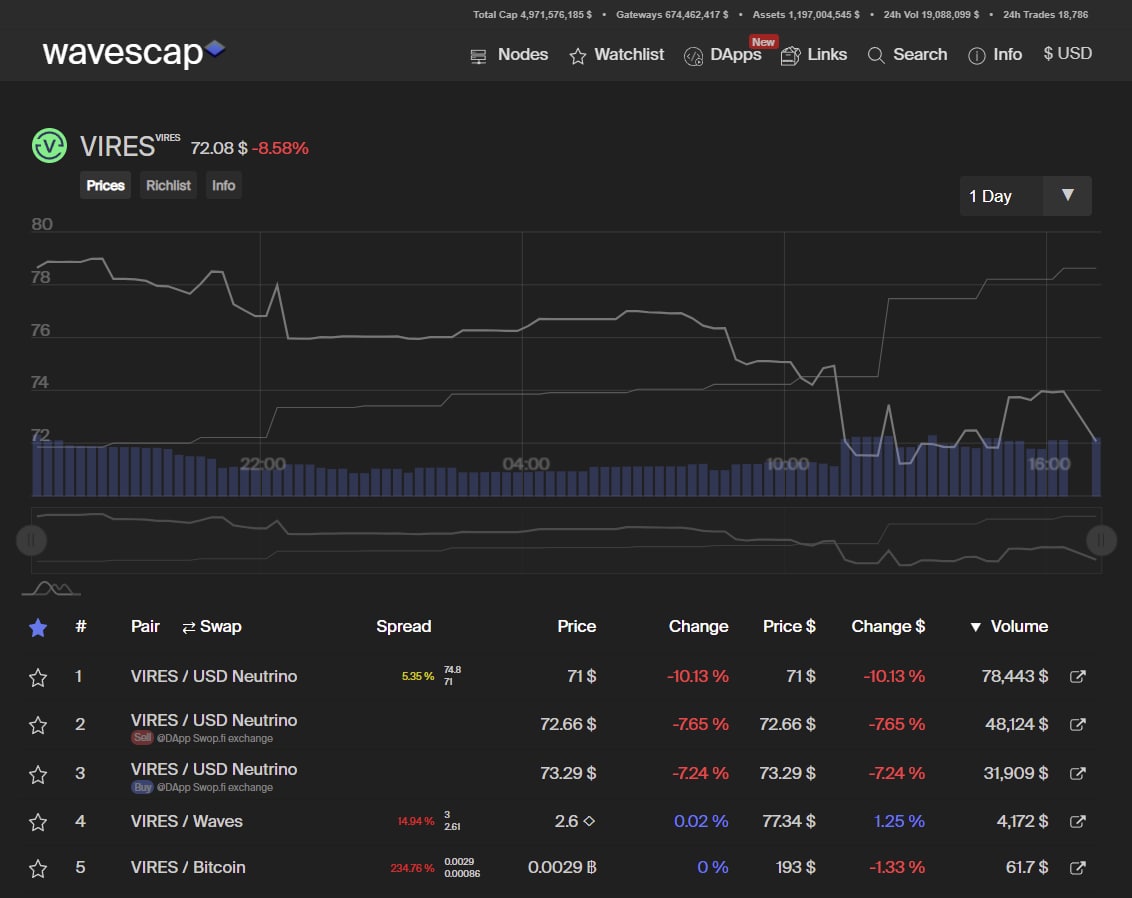The width and height of the screenshot is (1132, 898).
Task: Open the 1 Day timeframe dropdown
Action: point(1025,196)
